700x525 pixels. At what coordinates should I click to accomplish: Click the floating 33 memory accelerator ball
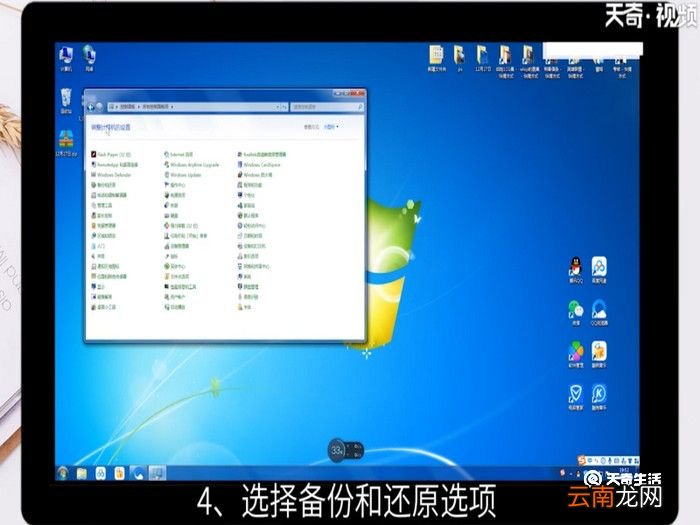pos(337,451)
